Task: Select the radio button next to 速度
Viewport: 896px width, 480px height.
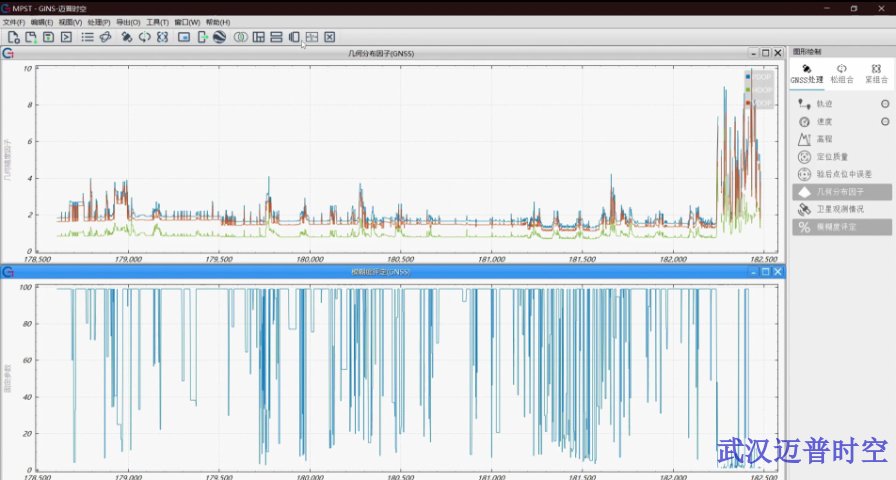Action: pyautogui.click(x=885, y=121)
